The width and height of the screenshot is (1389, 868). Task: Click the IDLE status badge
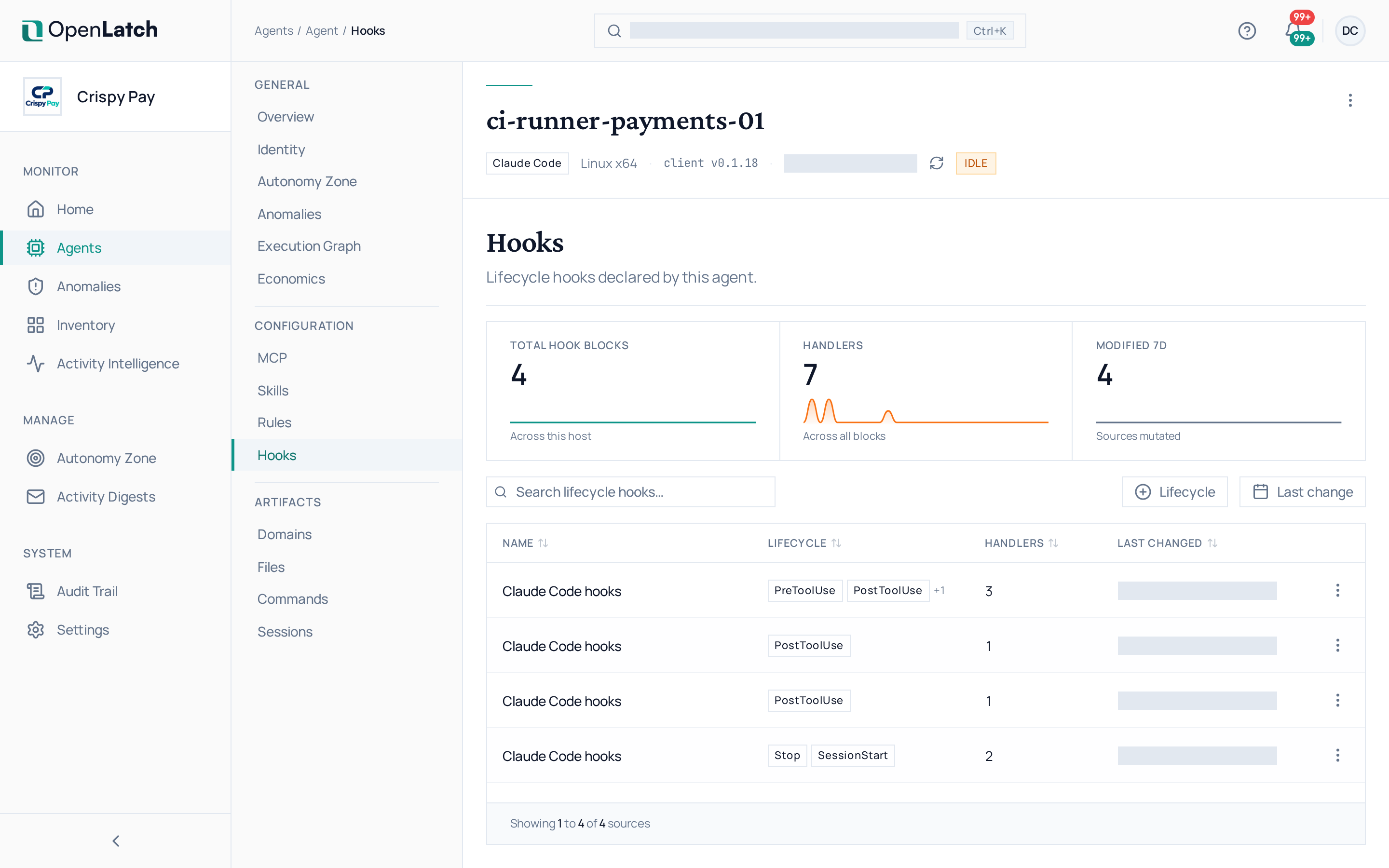pyautogui.click(x=975, y=163)
